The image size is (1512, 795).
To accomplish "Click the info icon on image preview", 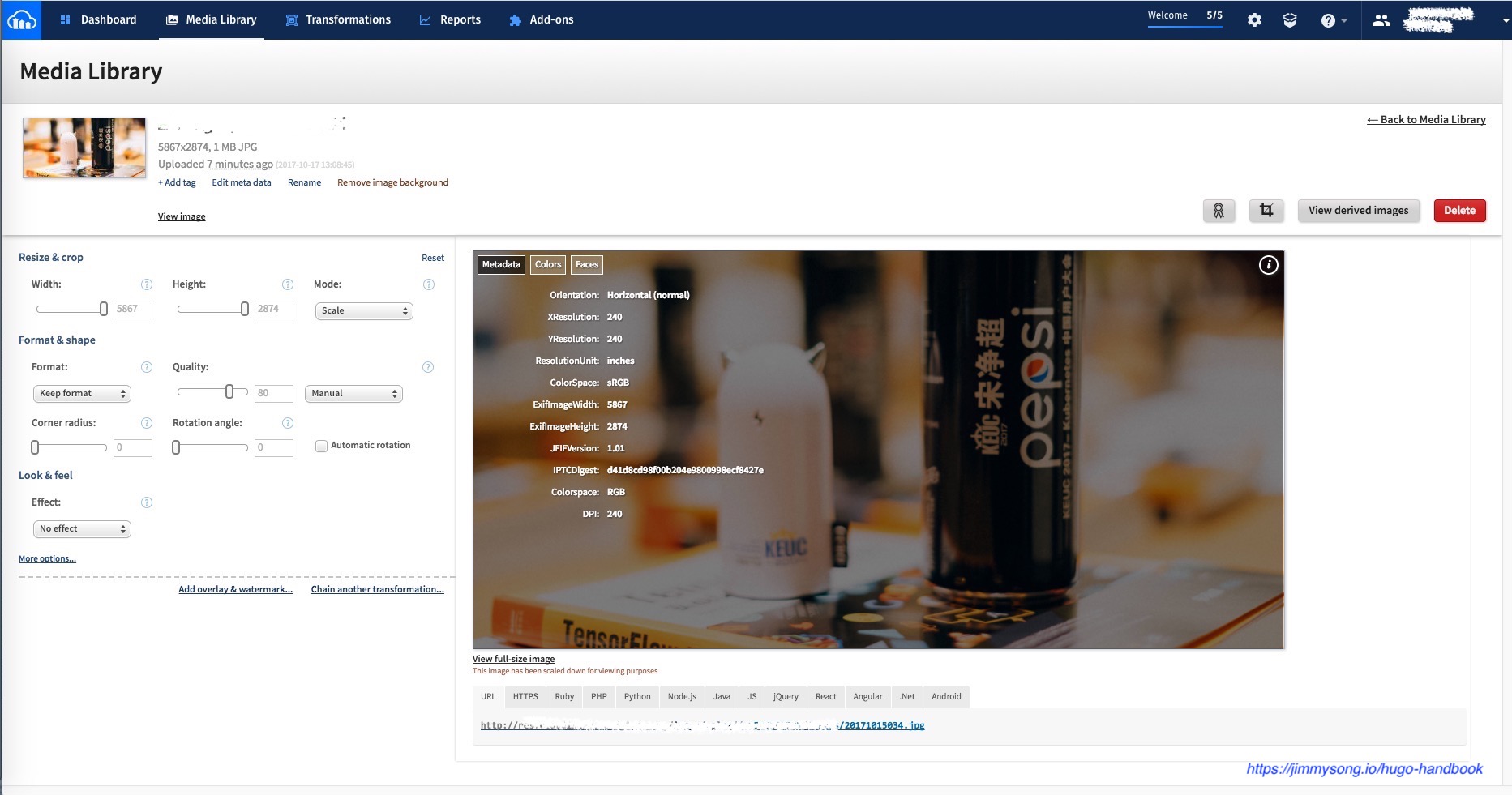I will click(1268, 265).
